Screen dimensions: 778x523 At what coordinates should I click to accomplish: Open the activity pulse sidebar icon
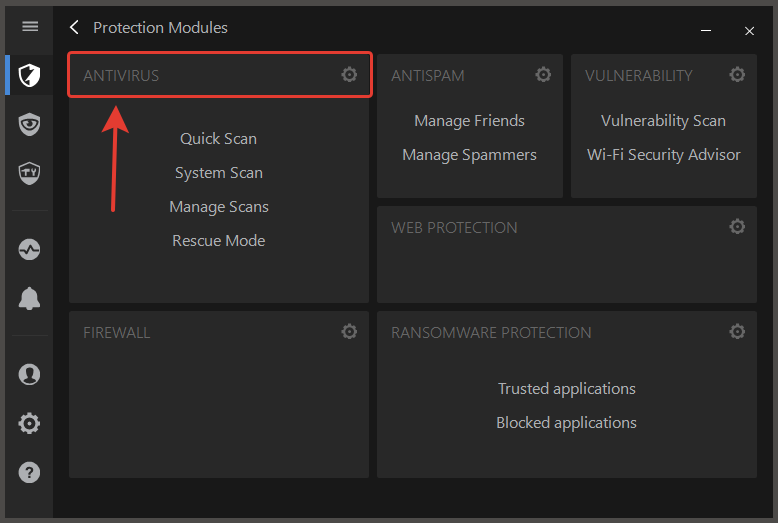point(29,250)
